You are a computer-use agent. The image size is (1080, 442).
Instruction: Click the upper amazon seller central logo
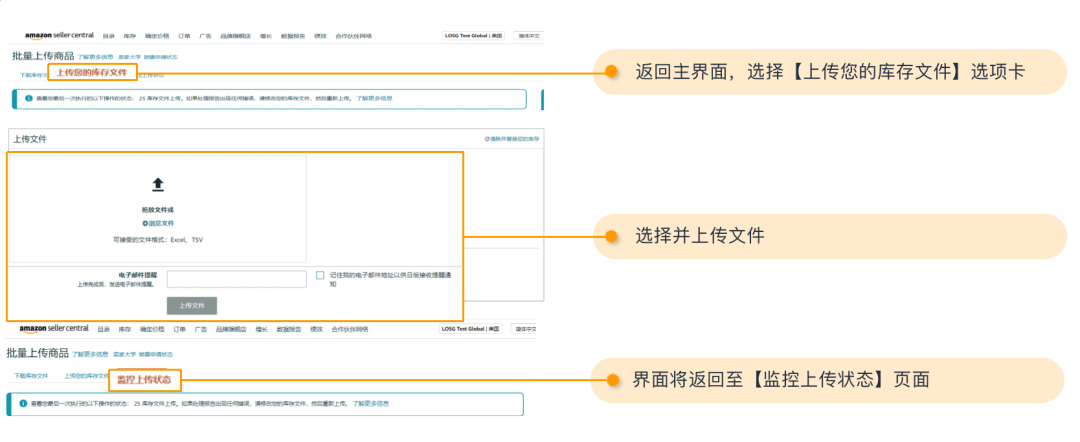coord(59,36)
